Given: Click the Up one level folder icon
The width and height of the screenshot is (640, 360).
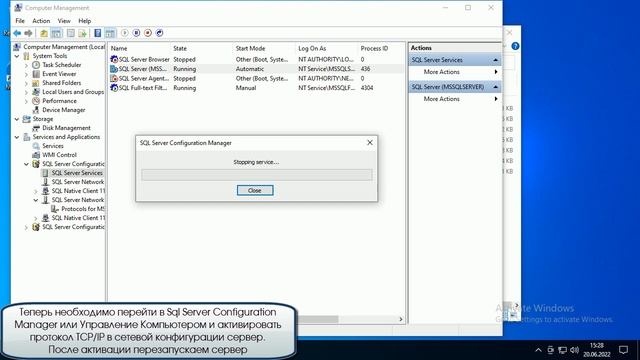Looking at the screenshot, I should pos(44,33).
